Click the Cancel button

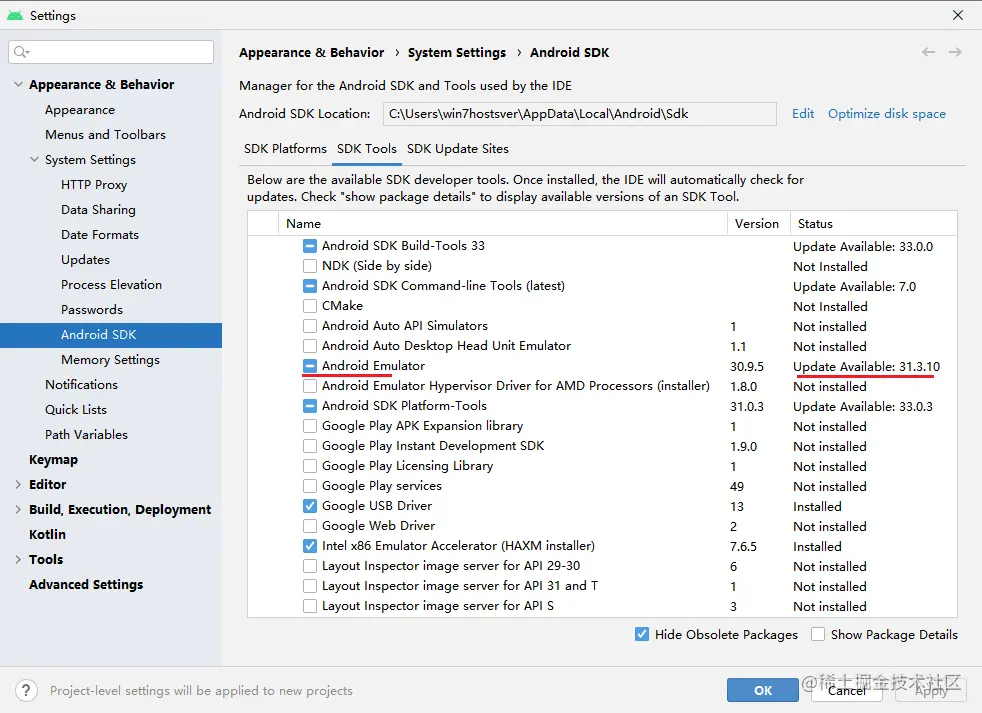coord(847,690)
